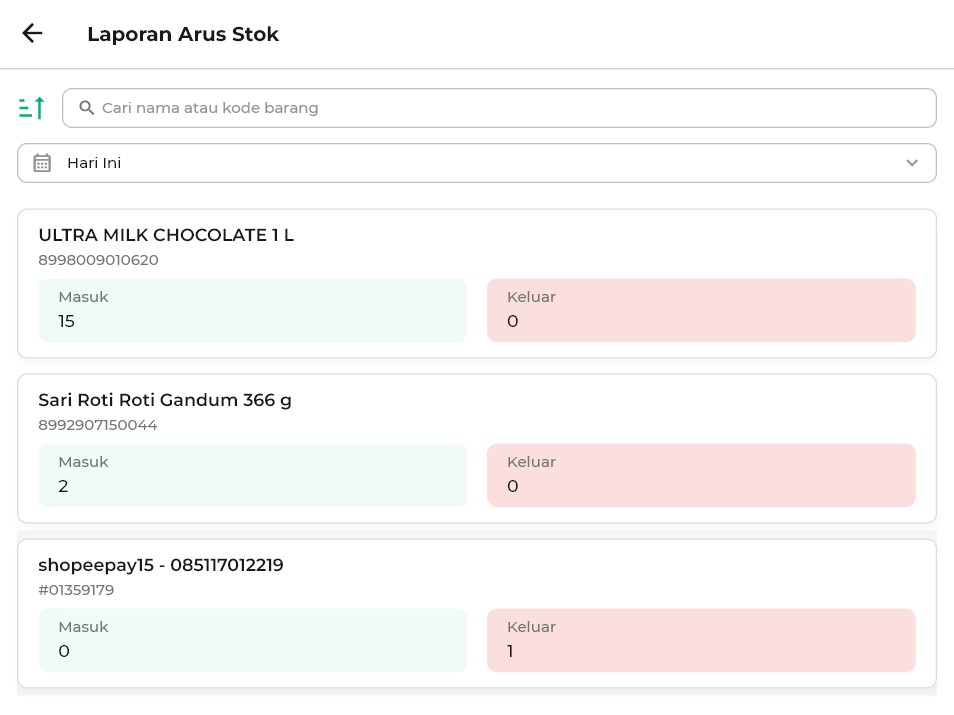Click the Laporan Arus Stok page title
Viewport: 954px width, 715px height.
183,35
